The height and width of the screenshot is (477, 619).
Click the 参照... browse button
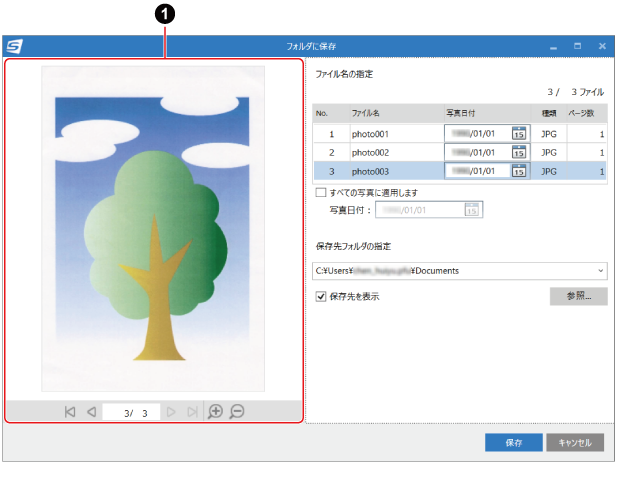tap(578, 296)
